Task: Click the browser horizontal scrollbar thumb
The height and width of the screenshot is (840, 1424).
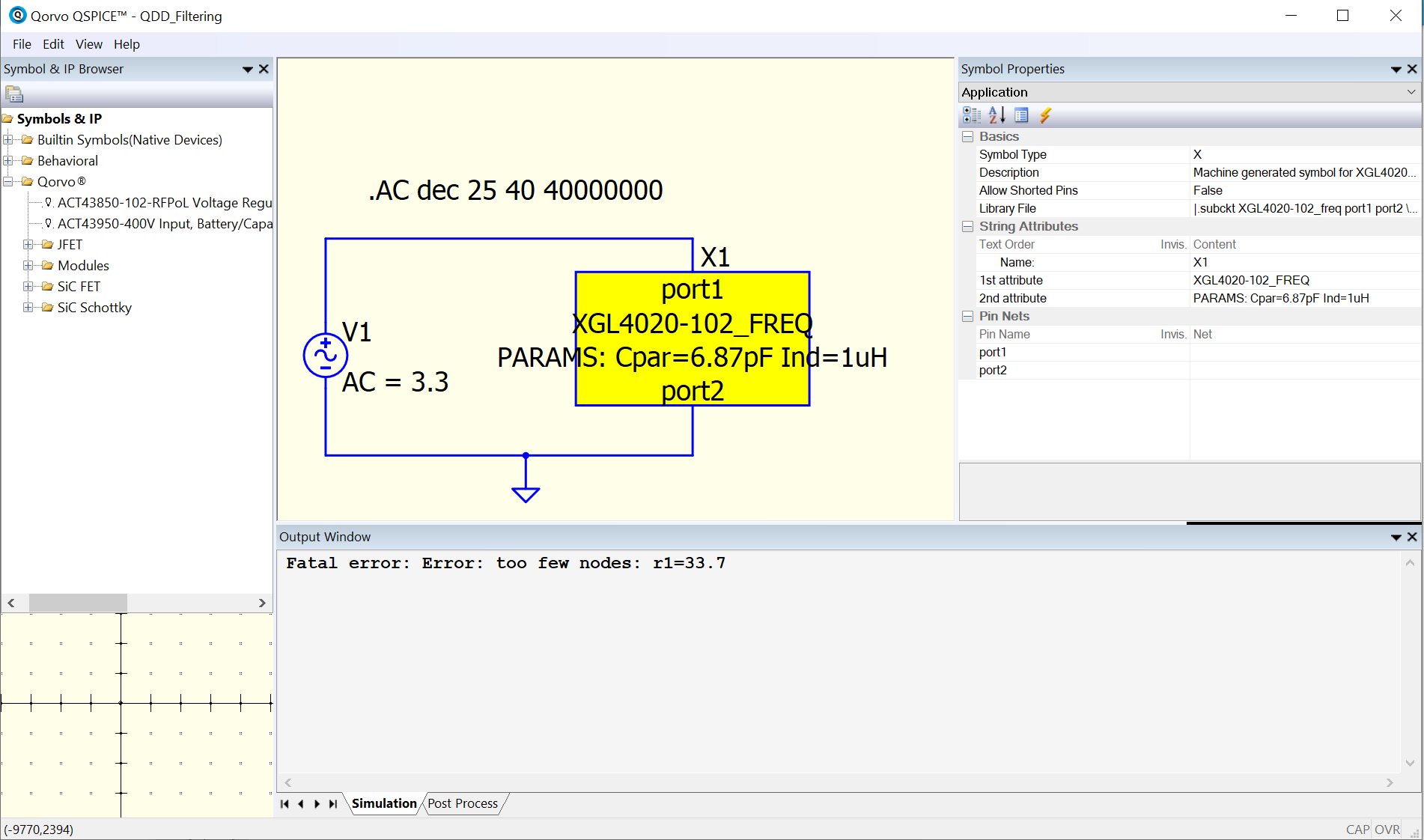Action: 78,603
